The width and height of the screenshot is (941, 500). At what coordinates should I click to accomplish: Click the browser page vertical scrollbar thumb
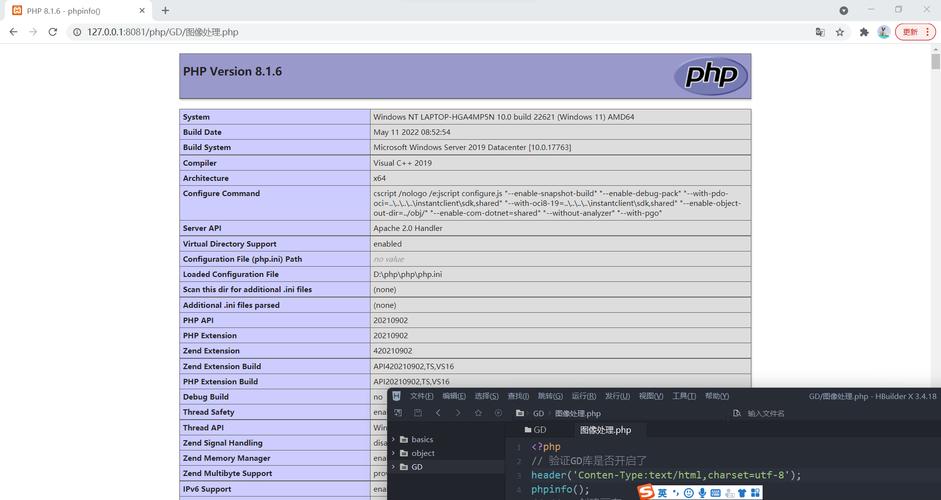[935, 61]
